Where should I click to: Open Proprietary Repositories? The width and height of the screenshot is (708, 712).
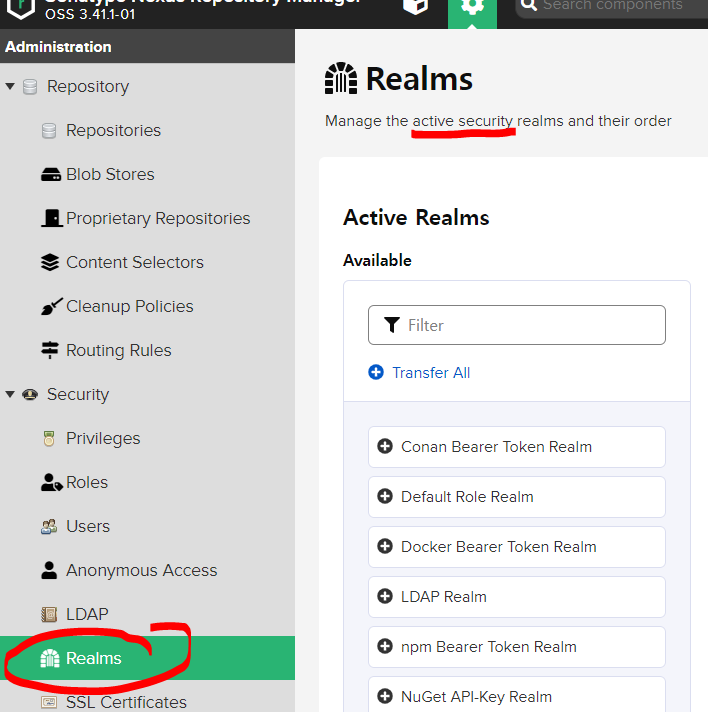[158, 218]
